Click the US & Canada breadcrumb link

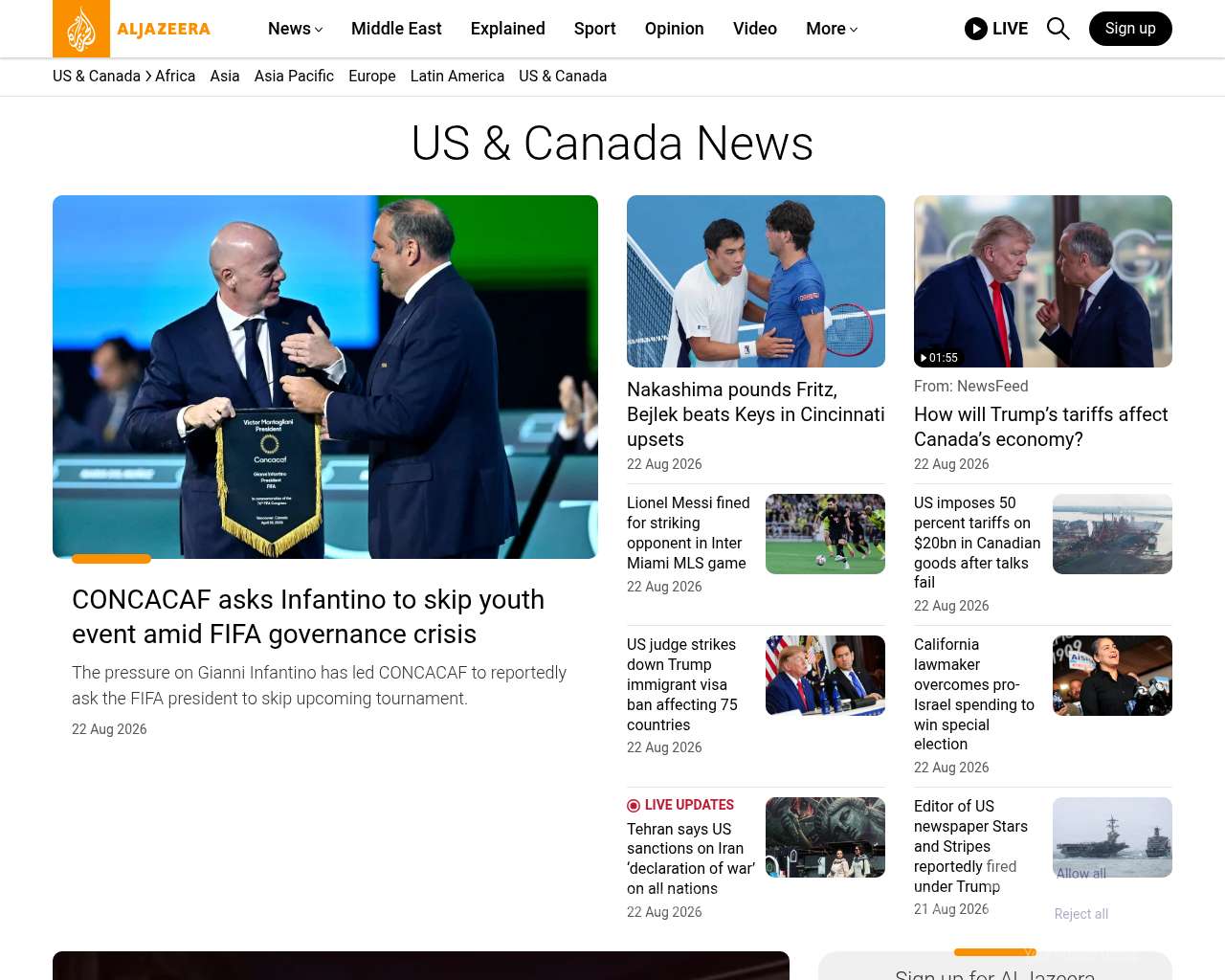(97, 77)
